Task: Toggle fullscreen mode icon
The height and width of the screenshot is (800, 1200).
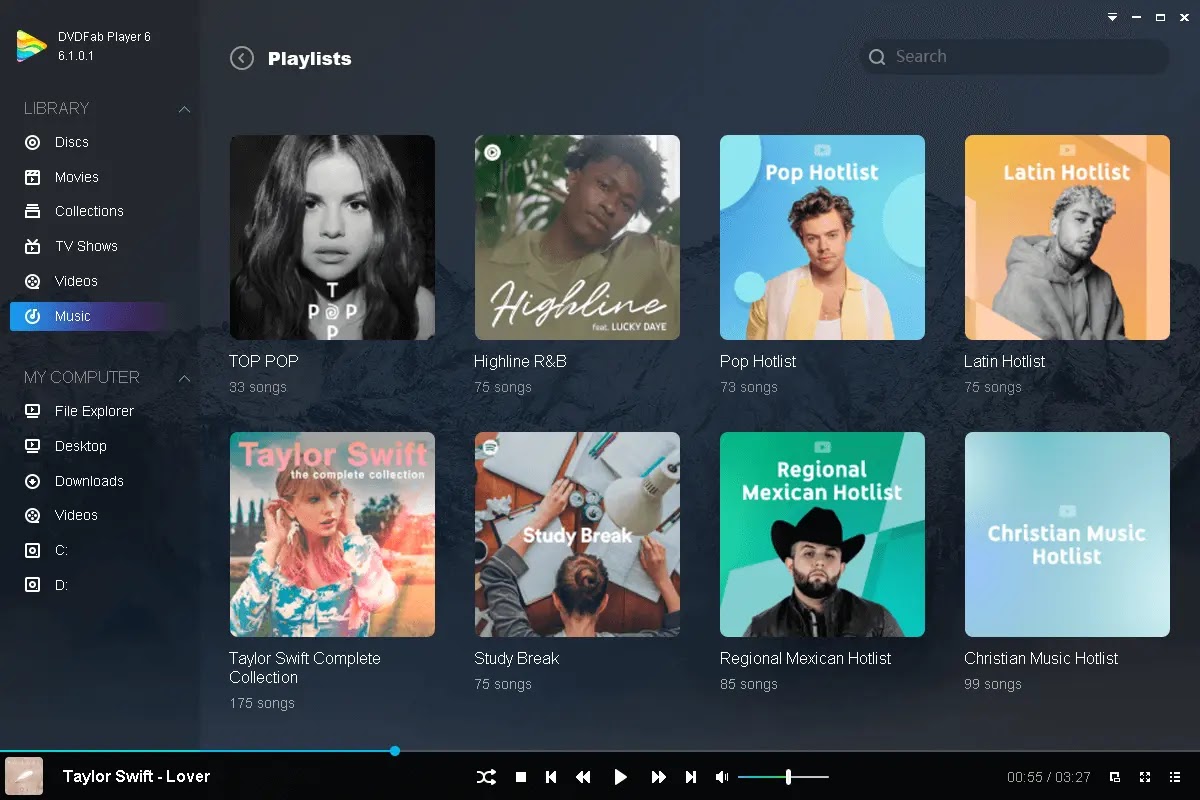Action: pos(1145,777)
